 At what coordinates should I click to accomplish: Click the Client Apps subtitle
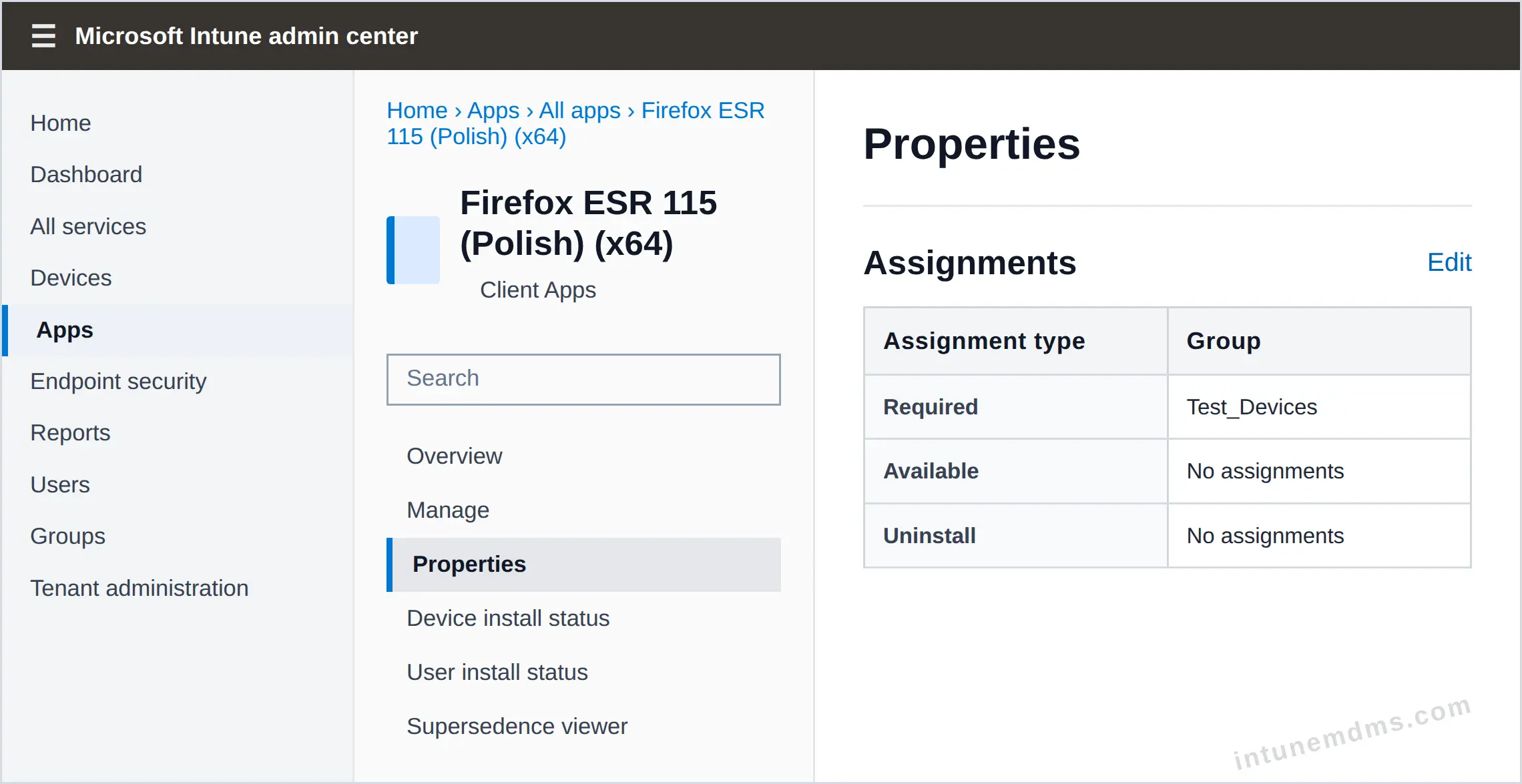pos(538,290)
